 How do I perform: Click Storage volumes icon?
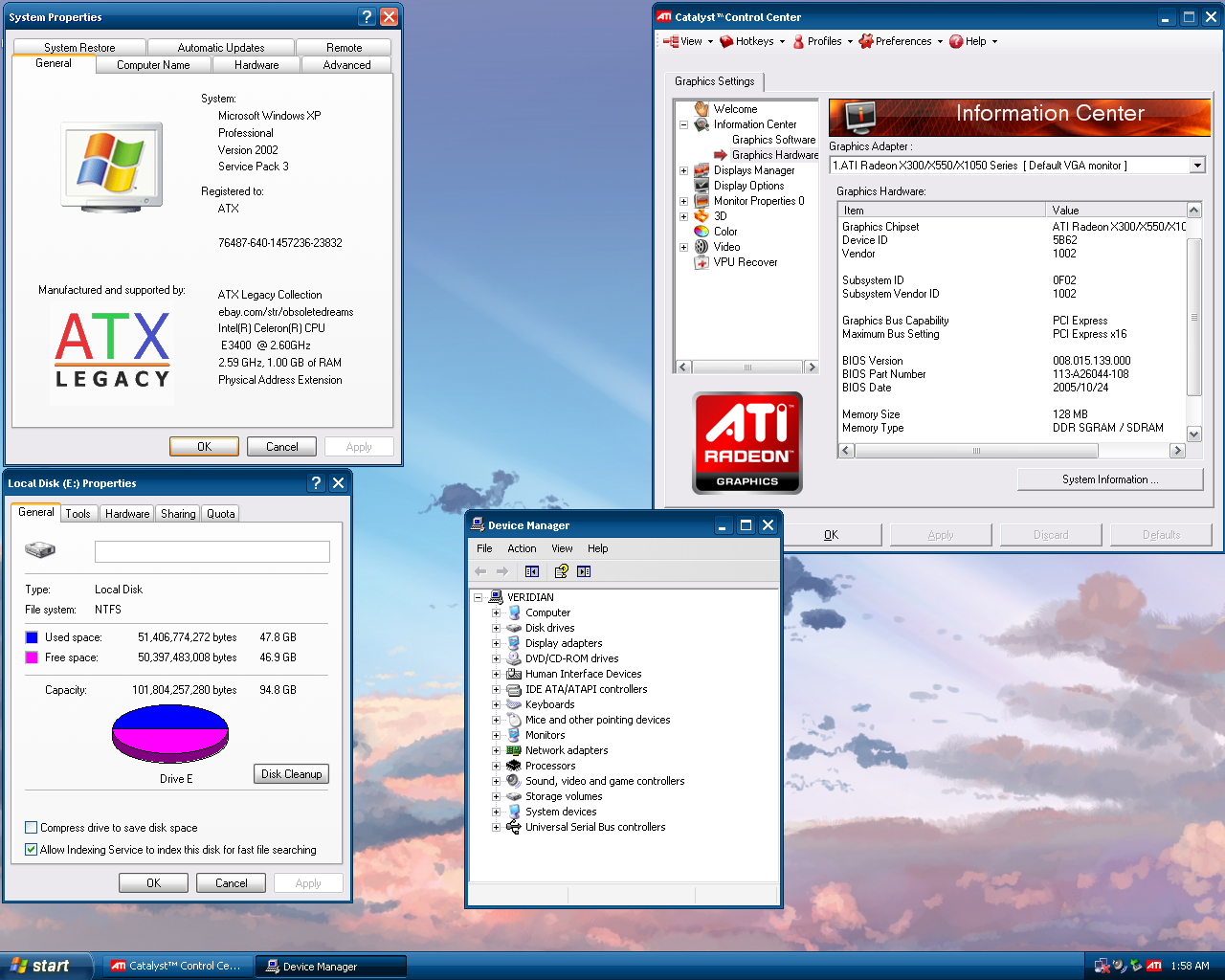(514, 796)
